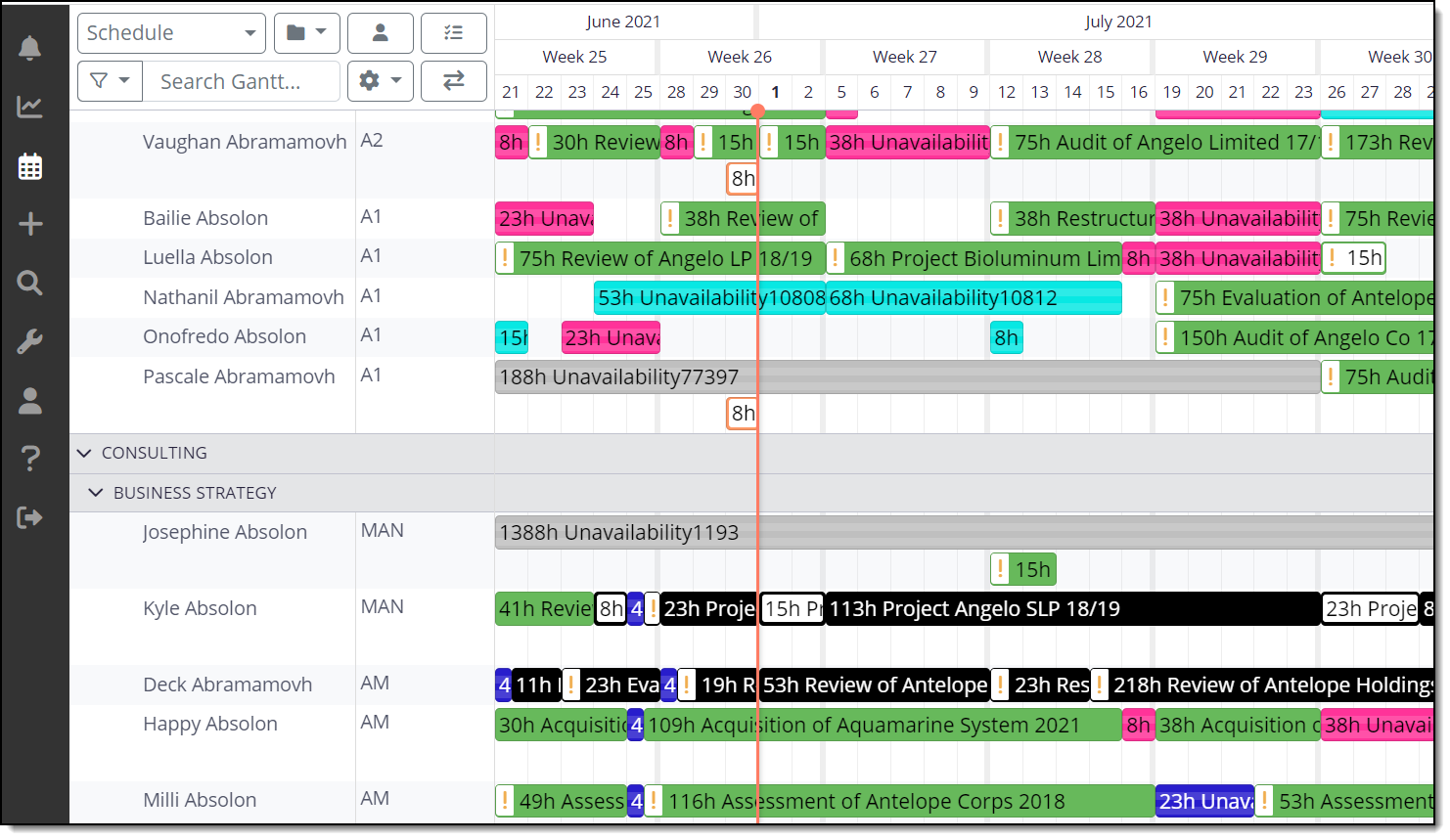1450x840 pixels.
Task: Open 75h Evaluation of Antelope task
Action: pos(1294,298)
